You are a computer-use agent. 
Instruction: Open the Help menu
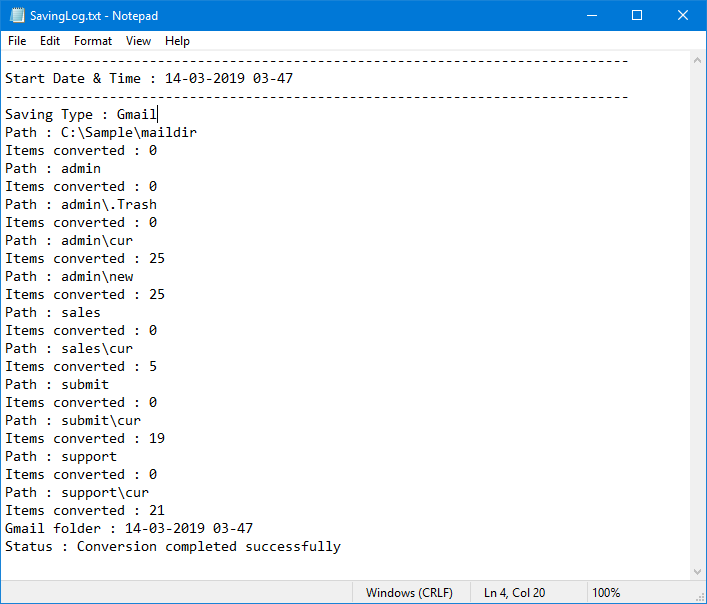pos(177,41)
